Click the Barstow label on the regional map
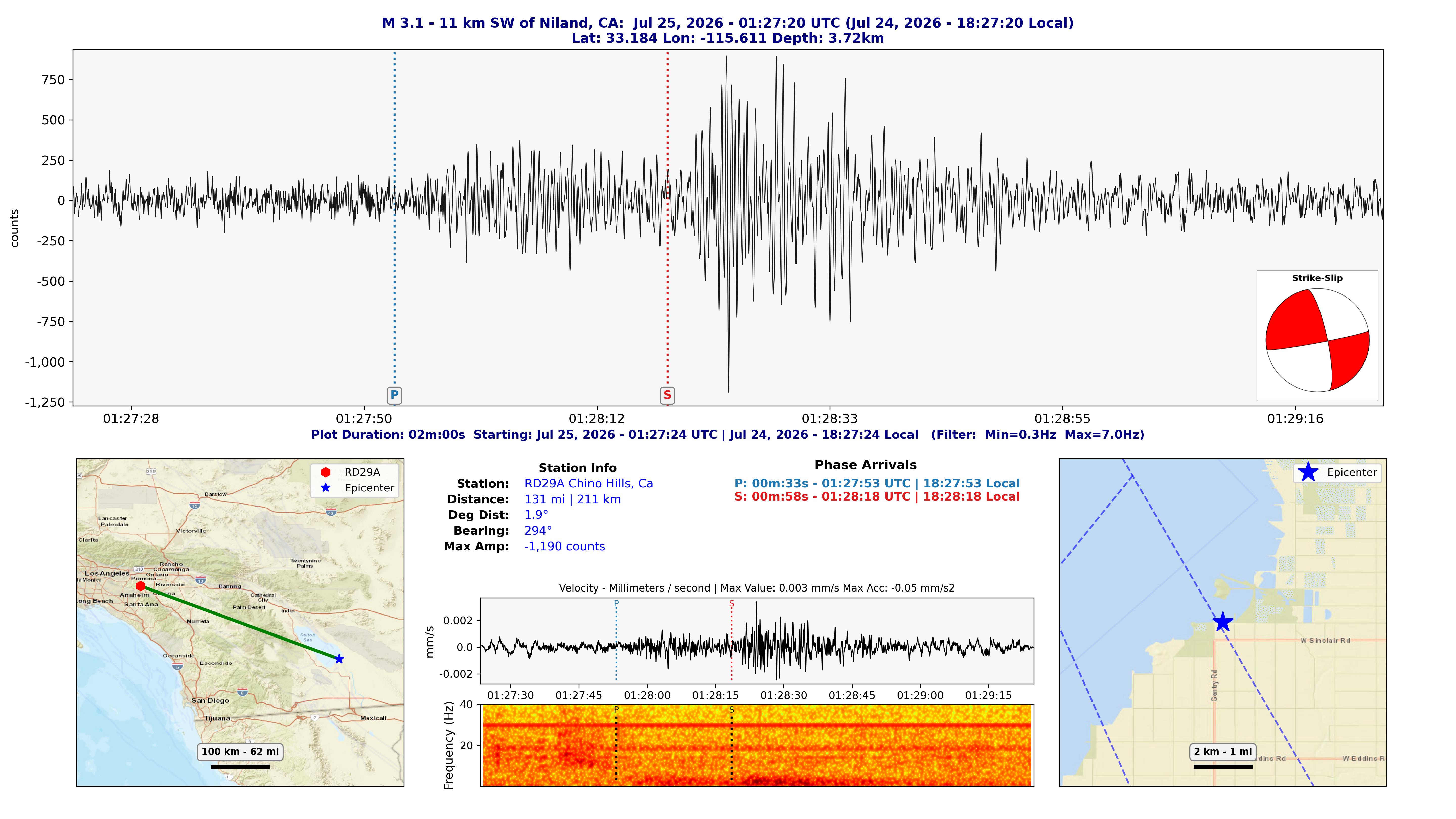Image resolution: width=1456 pixels, height=819 pixels. click(215, 495)
